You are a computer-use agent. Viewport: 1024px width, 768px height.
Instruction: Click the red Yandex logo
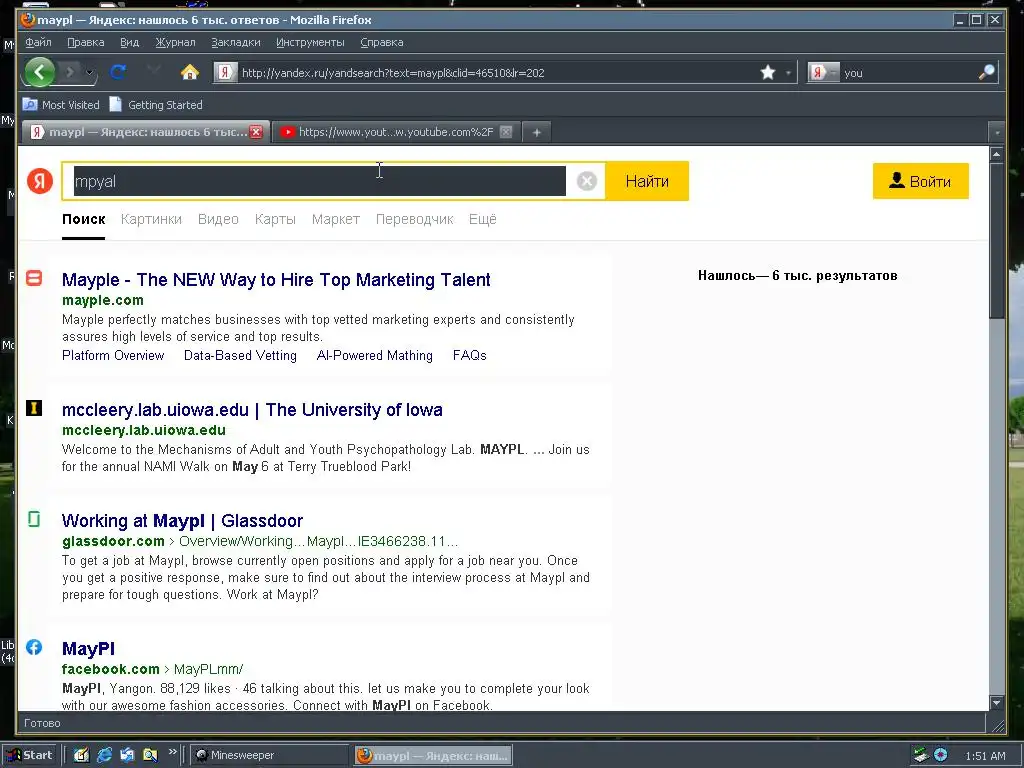pos(40,181)
